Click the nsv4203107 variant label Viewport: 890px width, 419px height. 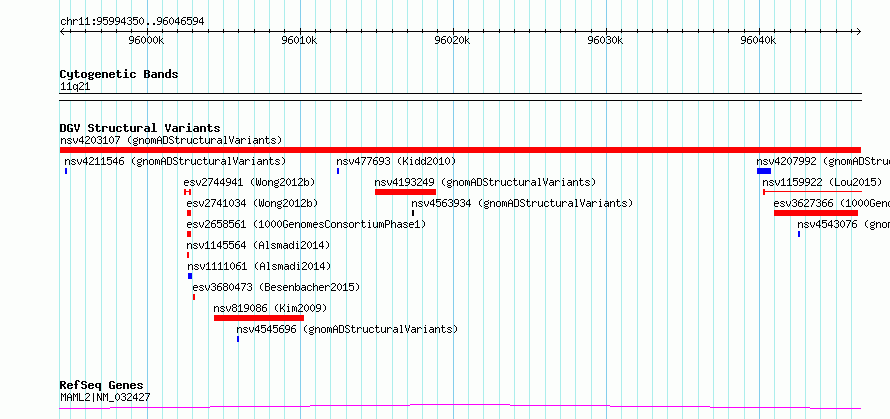(171, 140)
